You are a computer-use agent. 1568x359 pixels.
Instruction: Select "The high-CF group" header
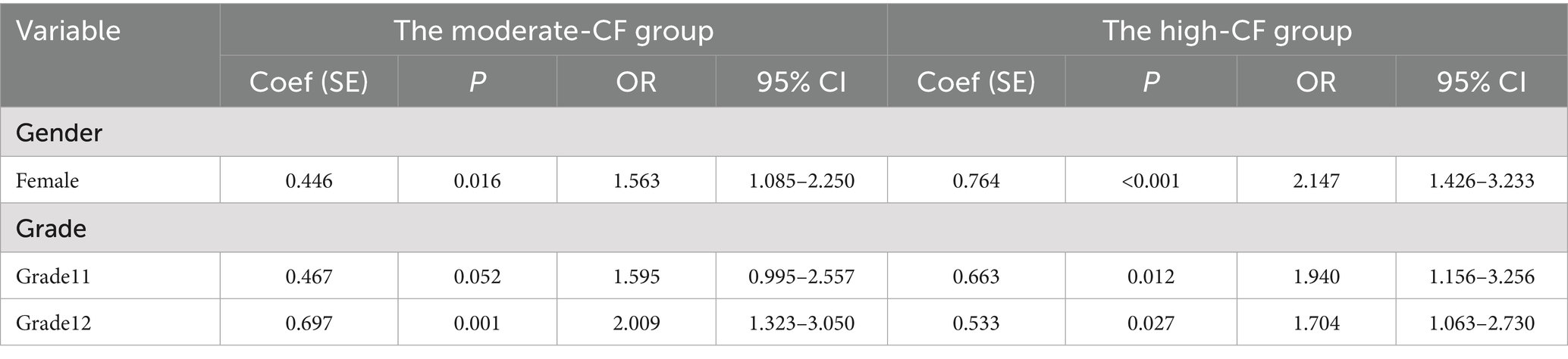coord(1227,31)
